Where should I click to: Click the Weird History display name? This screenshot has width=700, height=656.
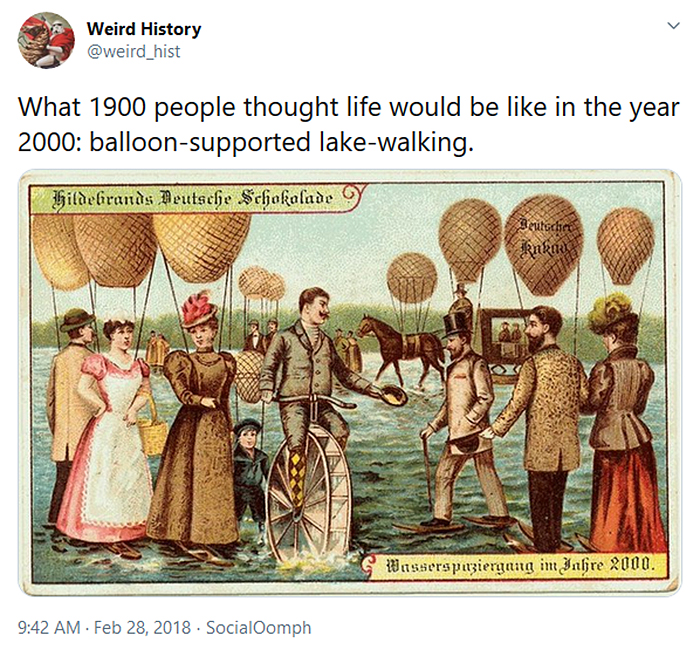point(144,29)
